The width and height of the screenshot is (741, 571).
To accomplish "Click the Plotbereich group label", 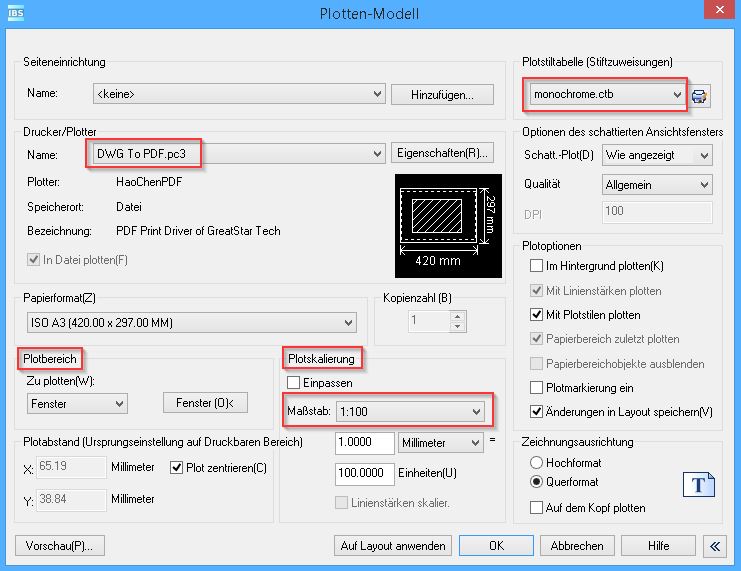I will point(50,359).
